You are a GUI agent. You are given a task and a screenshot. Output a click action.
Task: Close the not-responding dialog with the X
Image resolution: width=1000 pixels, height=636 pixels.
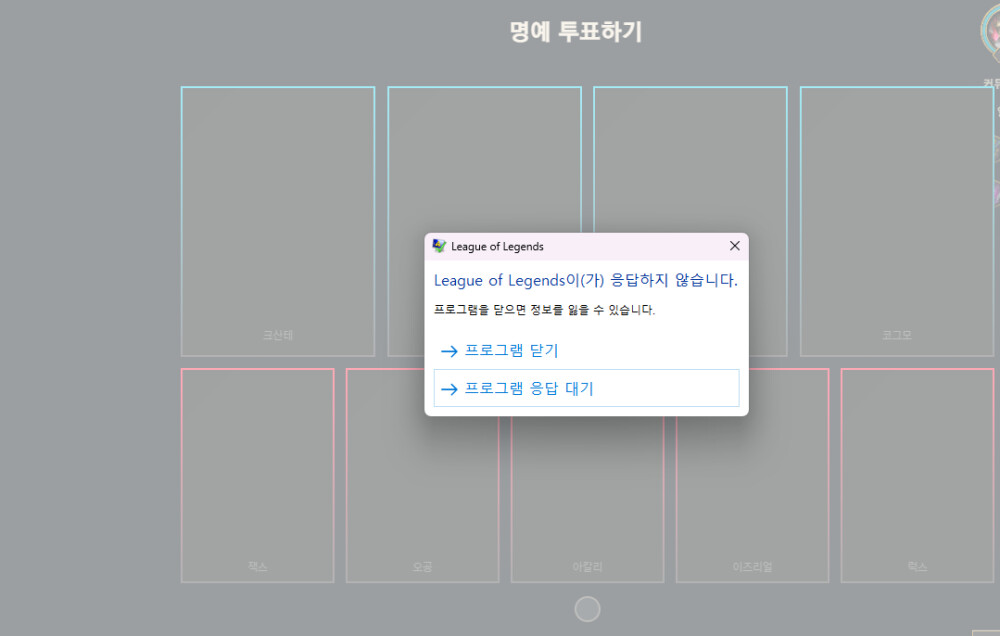click(x=734, y=246)
